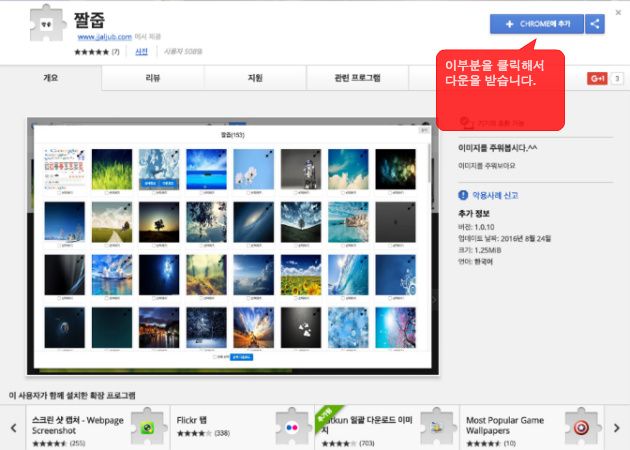Tick checkbox under the ocean wave thumbnail
The height and width of the screenshot is (450, 630).
click(343, 299)
